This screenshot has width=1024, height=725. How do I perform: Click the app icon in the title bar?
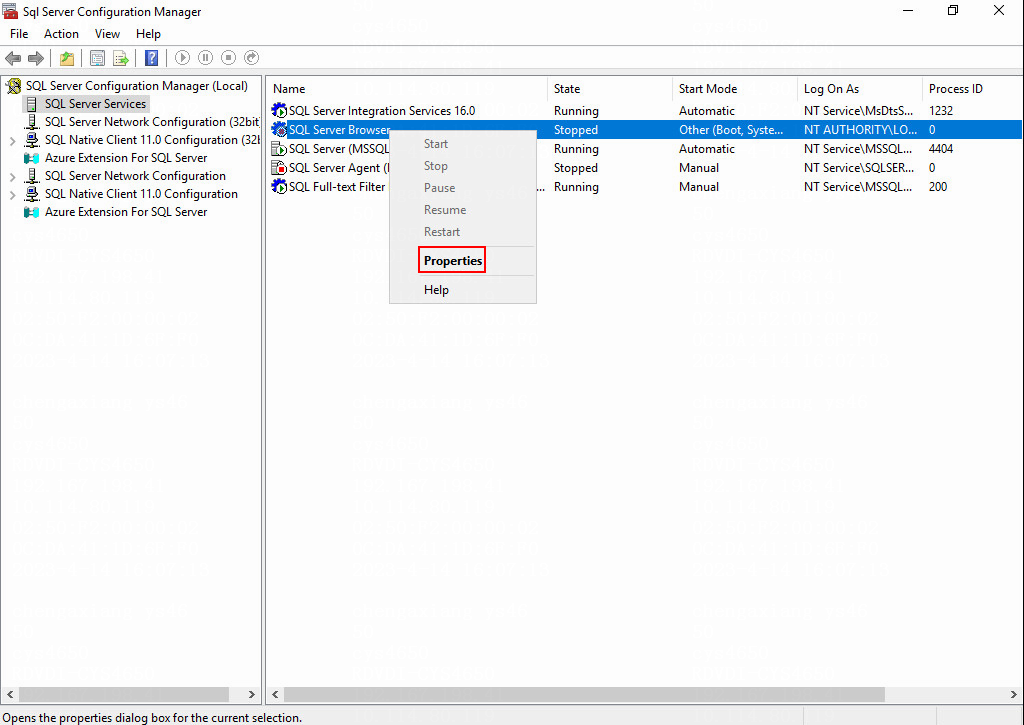(10, 11)
